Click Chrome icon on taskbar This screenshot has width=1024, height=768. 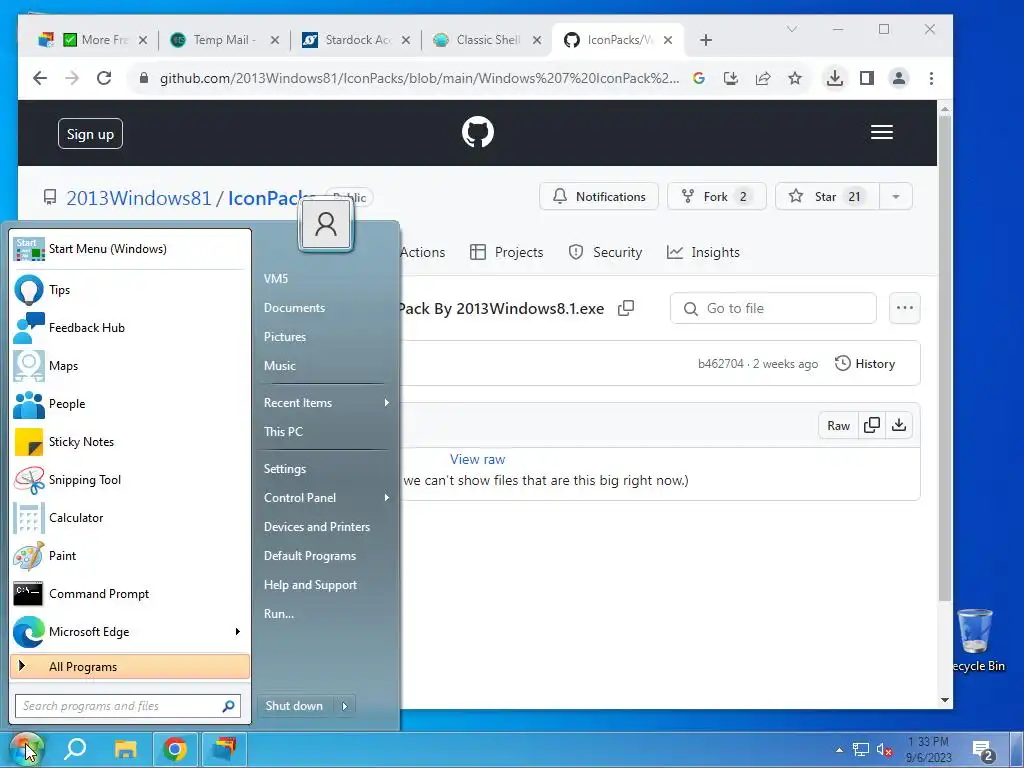(x=174, y=748)
